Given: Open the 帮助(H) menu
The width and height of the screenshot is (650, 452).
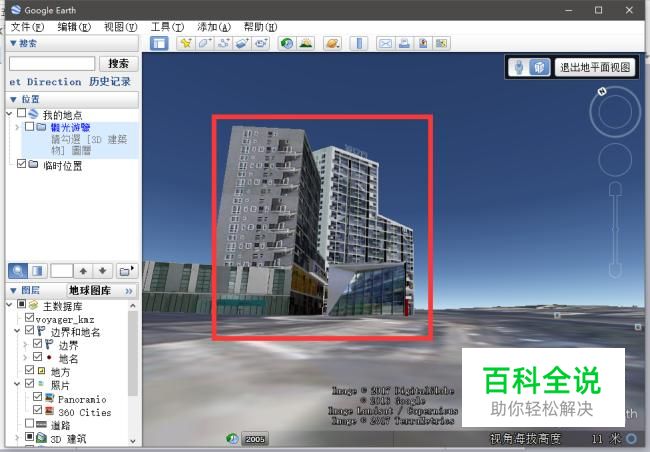Looking at the screenshot, I should pyautogui.click(x=260, y=27).
